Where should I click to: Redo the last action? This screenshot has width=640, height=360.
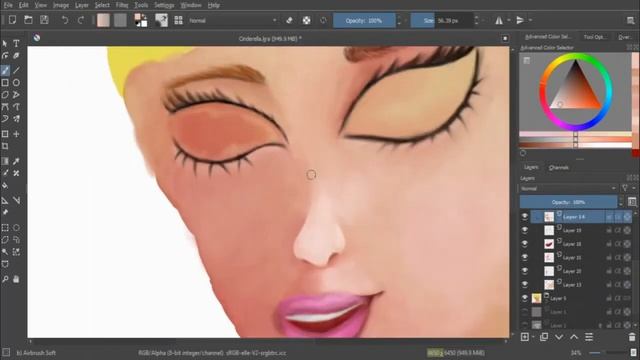coord(81,20)
